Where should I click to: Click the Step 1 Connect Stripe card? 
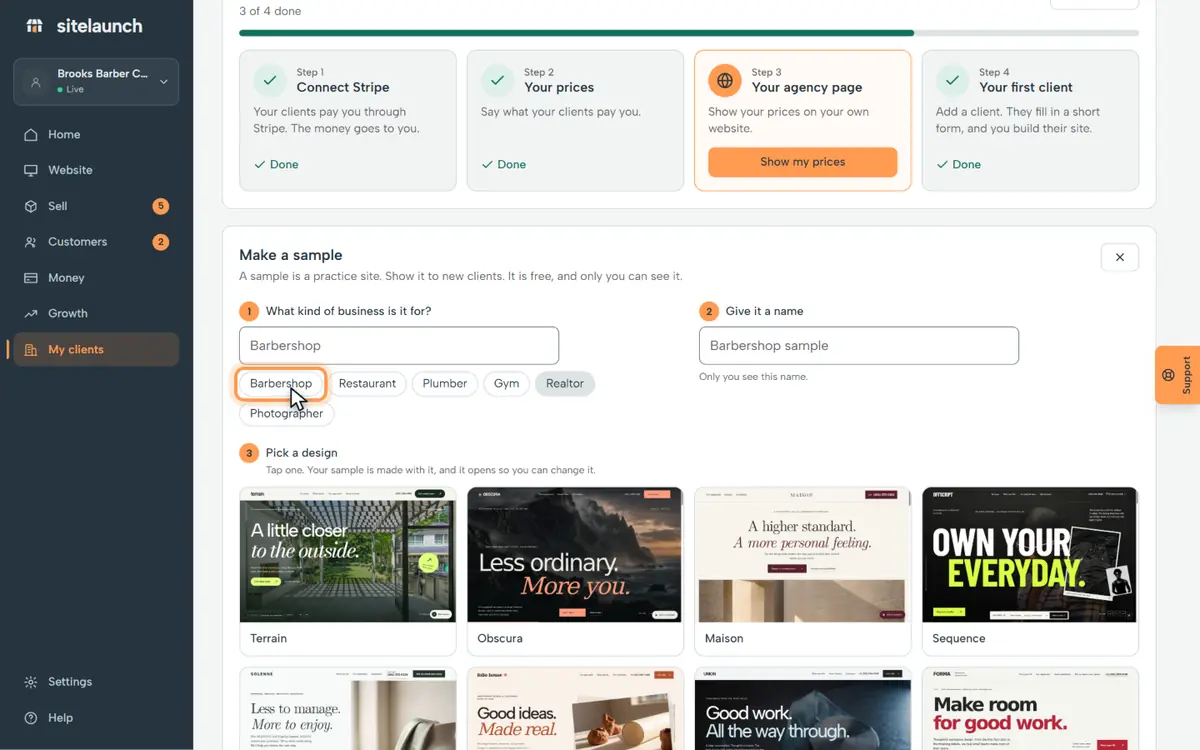(348, 121)
